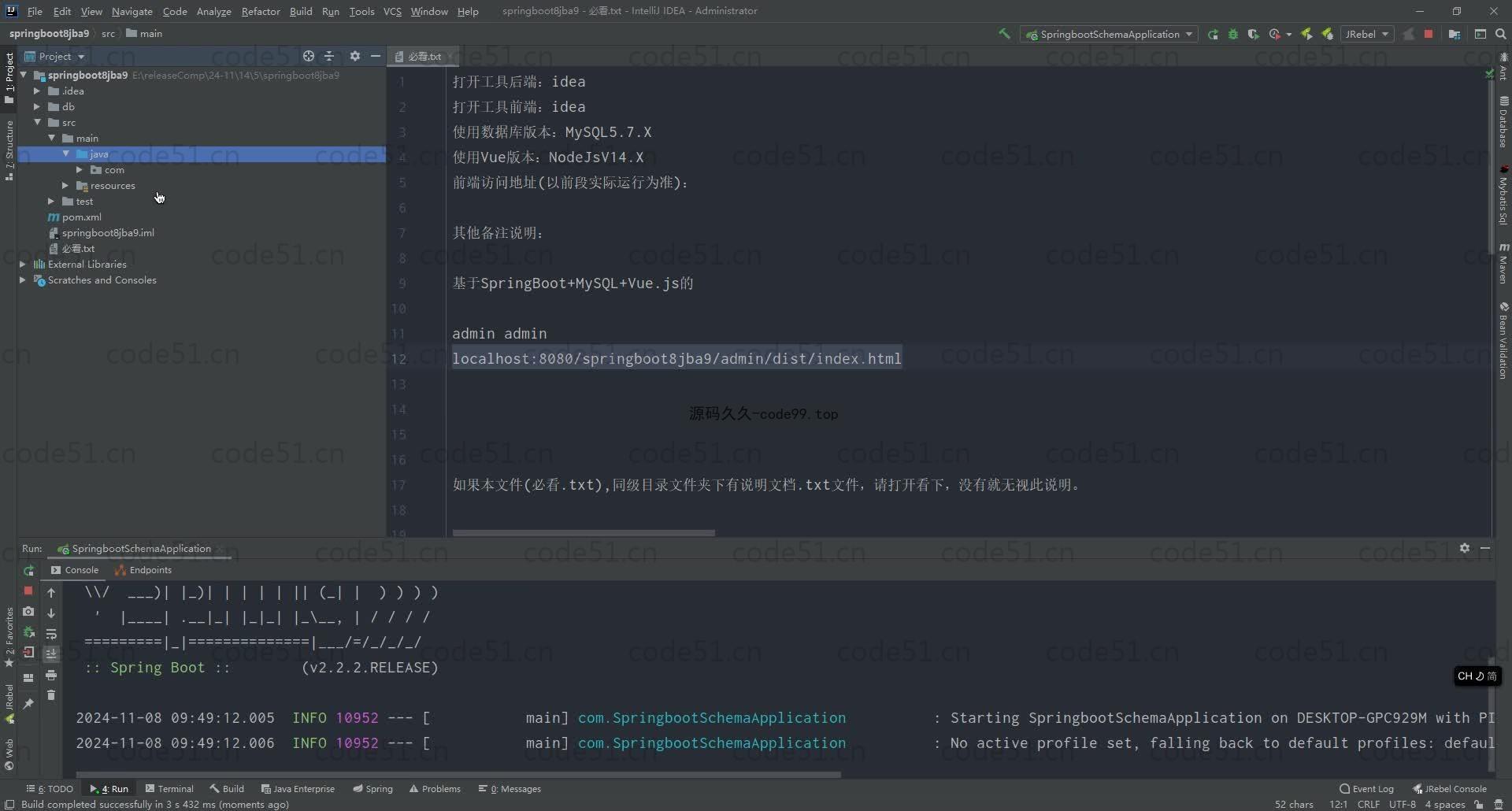The image size is (1512, 811).
Task: Expand the com package
Action: coord(80,169)
